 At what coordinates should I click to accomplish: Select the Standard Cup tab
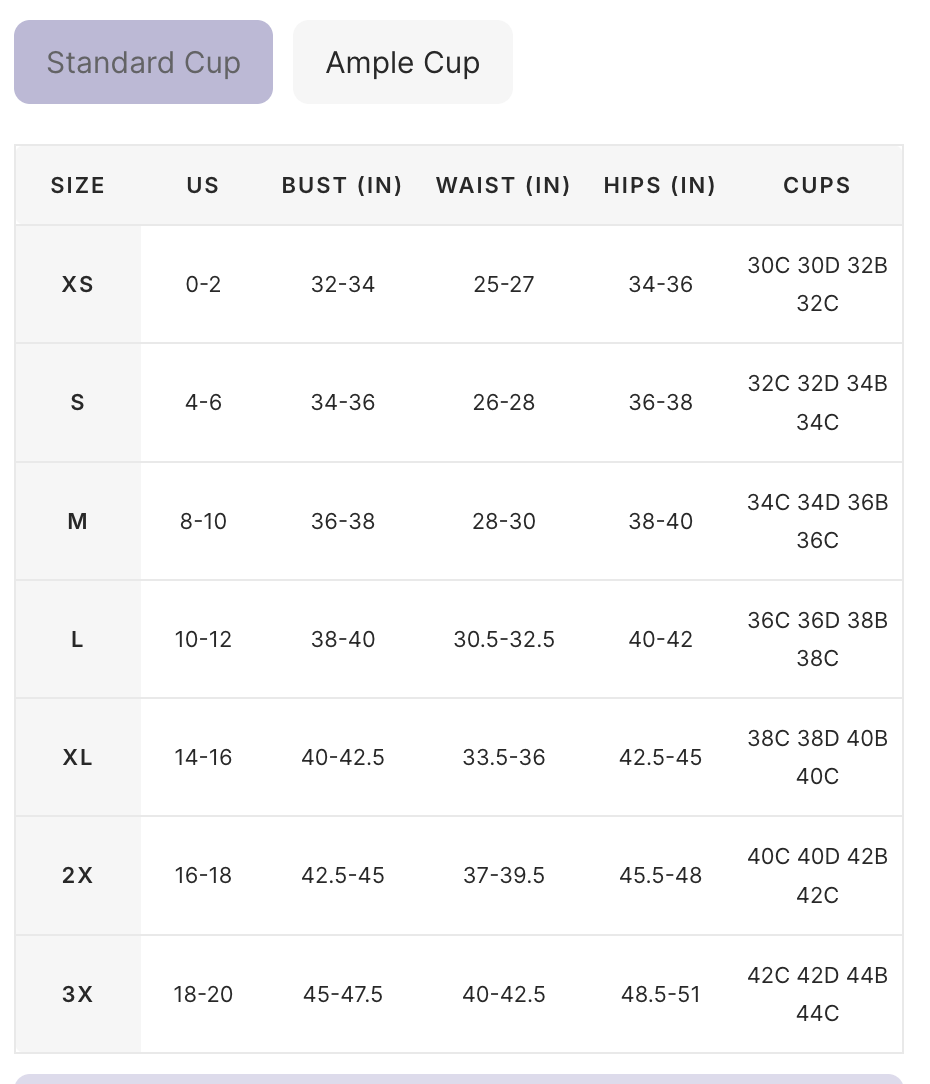click(x=143, y=62)
